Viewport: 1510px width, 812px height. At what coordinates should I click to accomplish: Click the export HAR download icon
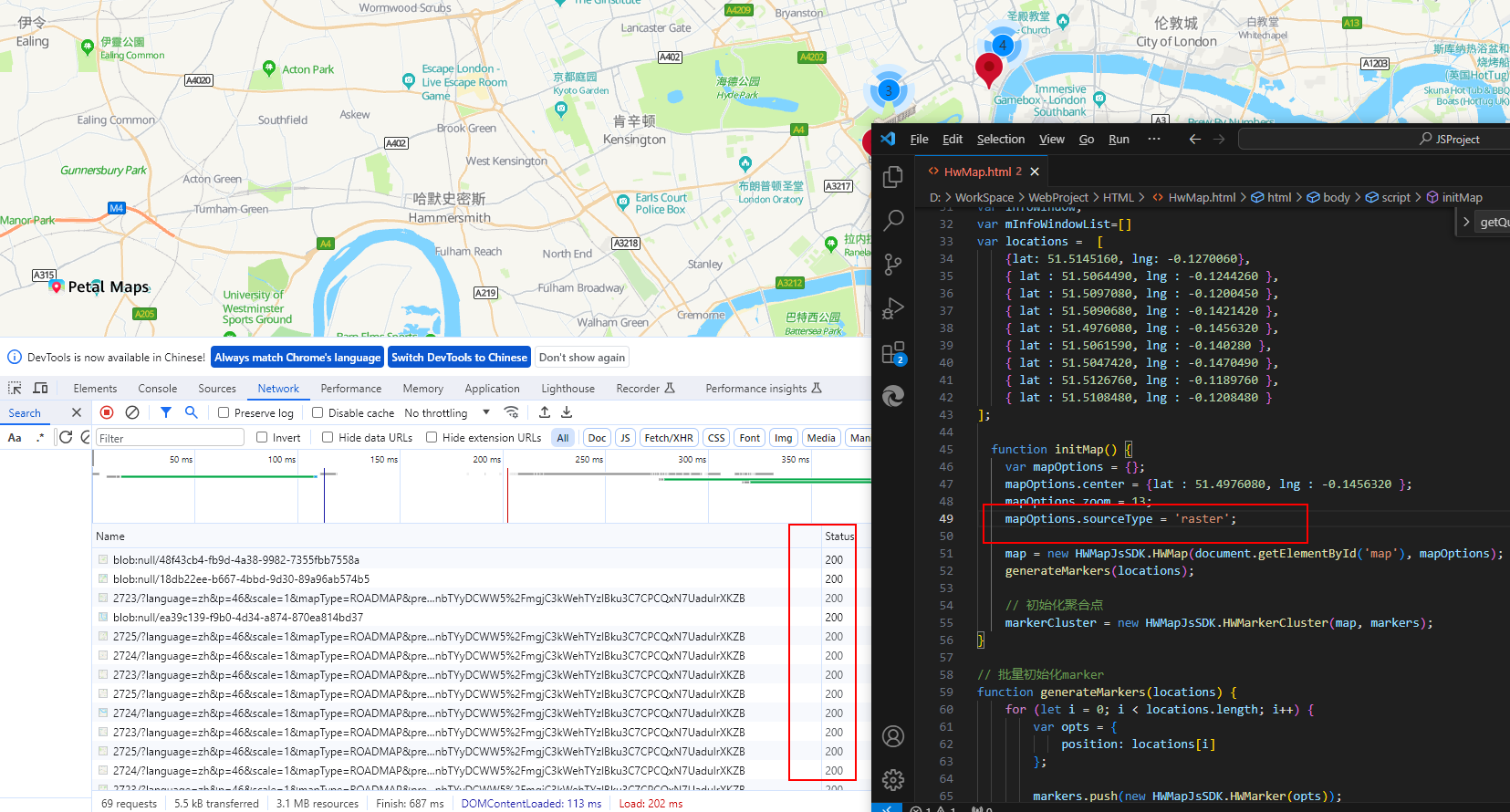pos(567,412)
